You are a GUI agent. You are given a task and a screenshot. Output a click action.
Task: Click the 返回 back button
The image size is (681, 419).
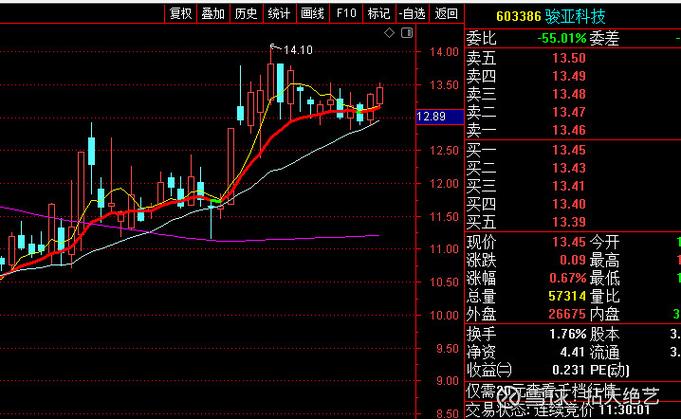pos(446,13)
